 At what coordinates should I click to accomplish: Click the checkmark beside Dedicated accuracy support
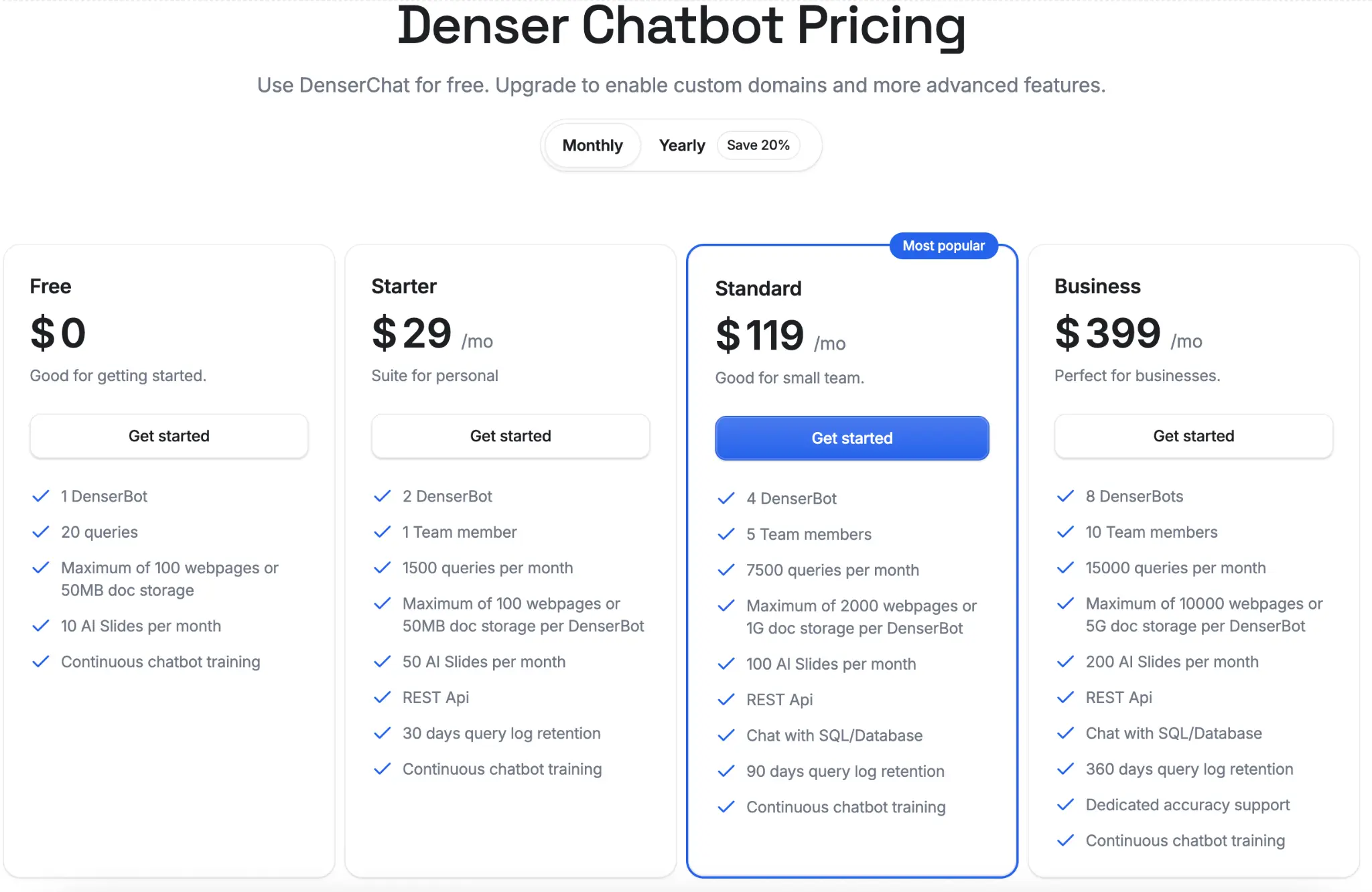point(1065,805)
